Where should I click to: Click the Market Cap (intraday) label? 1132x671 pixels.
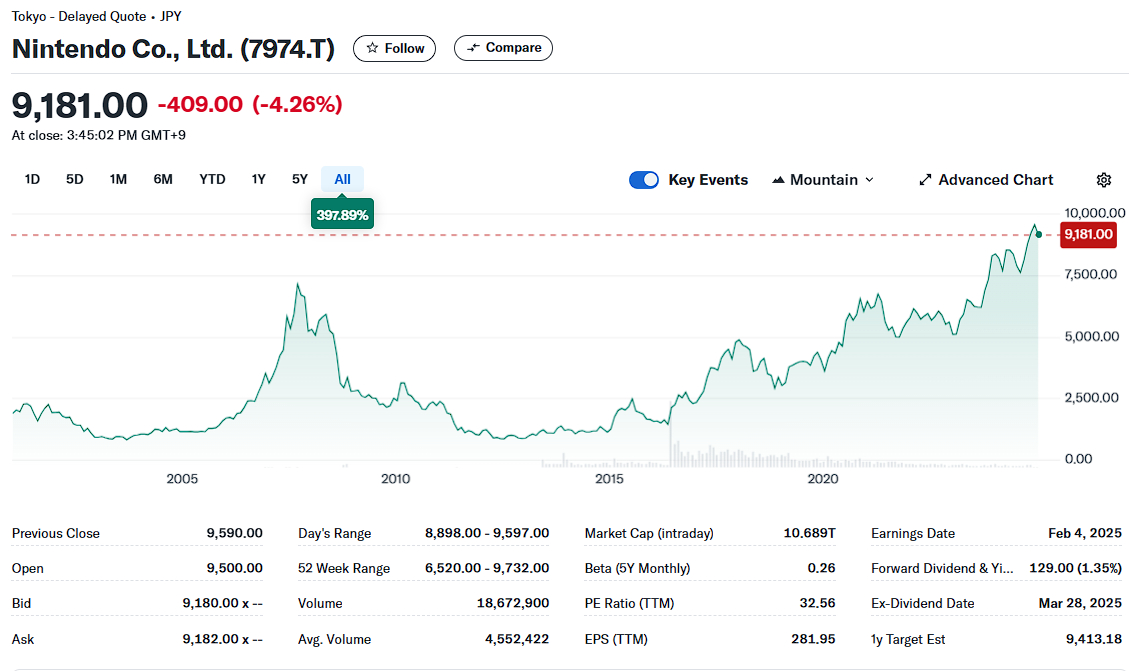[649, 534]
